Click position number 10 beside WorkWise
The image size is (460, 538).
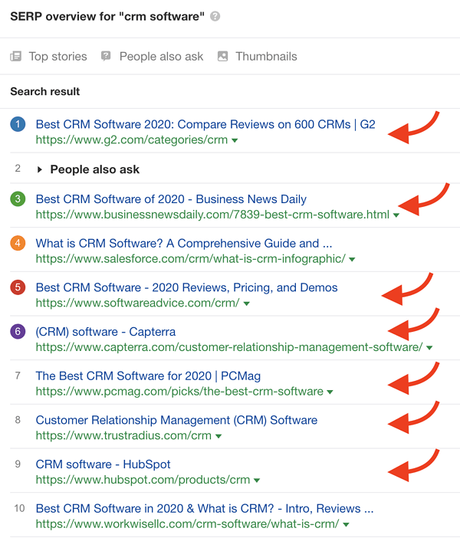tap(20, 508)
